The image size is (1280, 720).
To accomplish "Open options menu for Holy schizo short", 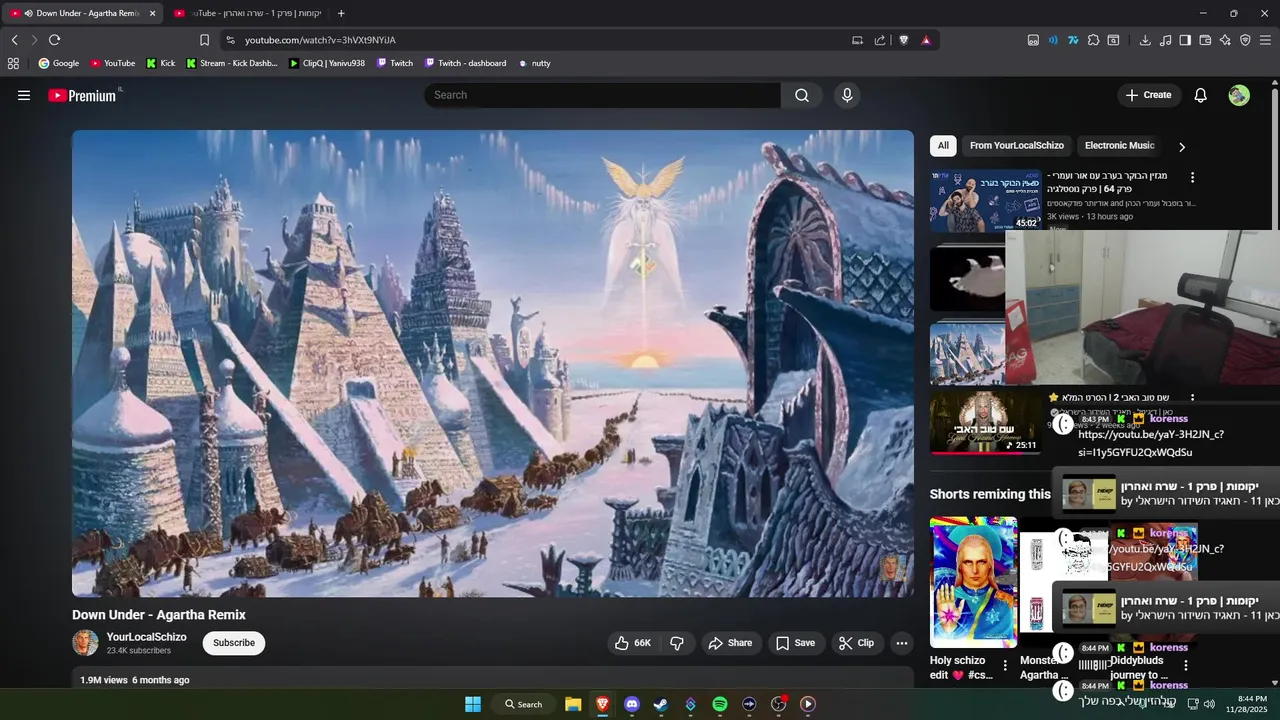I will (1005, 664).
